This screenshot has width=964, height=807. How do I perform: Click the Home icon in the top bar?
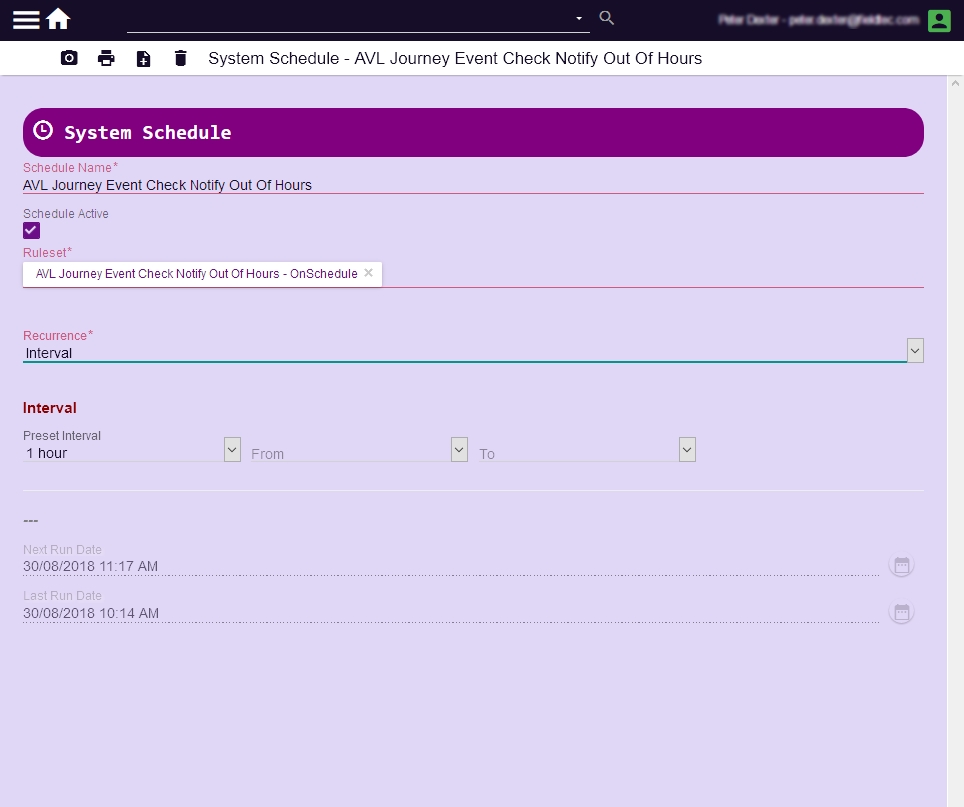click(x=58, y=18)
